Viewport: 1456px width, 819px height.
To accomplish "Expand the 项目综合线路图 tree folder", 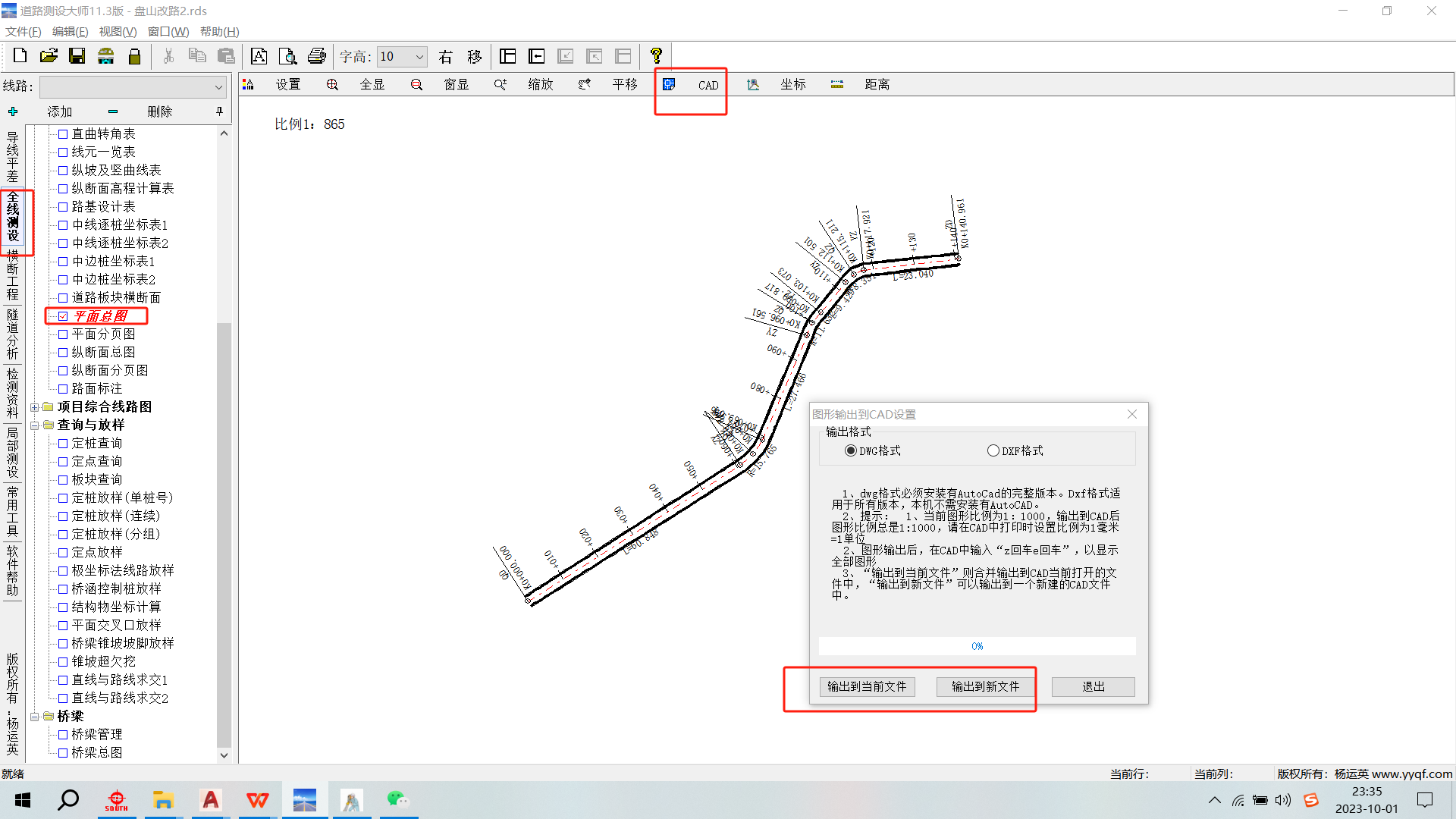I will click(x=35, y=407).
